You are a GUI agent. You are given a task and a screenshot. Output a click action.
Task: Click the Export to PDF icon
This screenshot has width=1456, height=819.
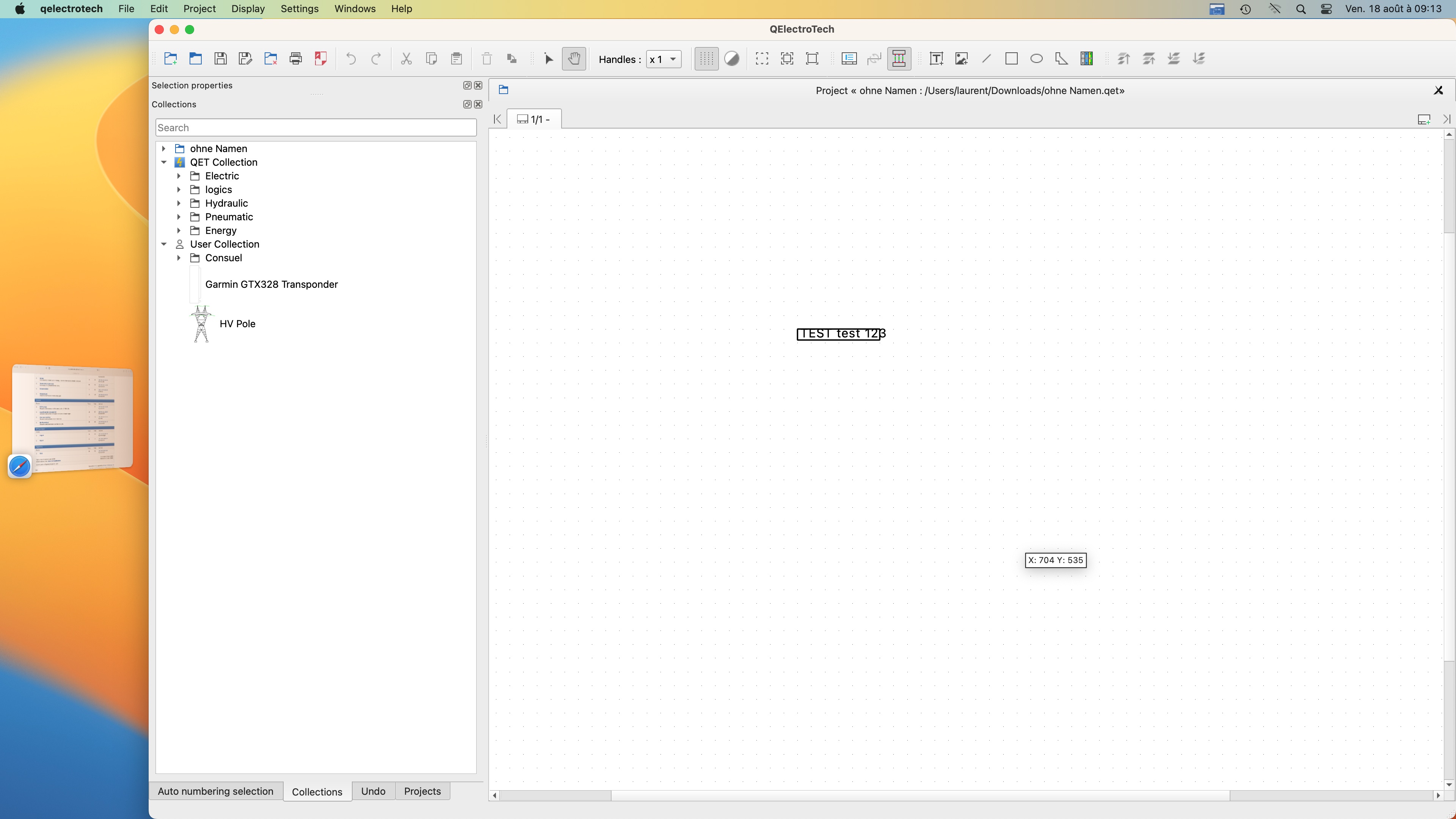pos(320,59)
